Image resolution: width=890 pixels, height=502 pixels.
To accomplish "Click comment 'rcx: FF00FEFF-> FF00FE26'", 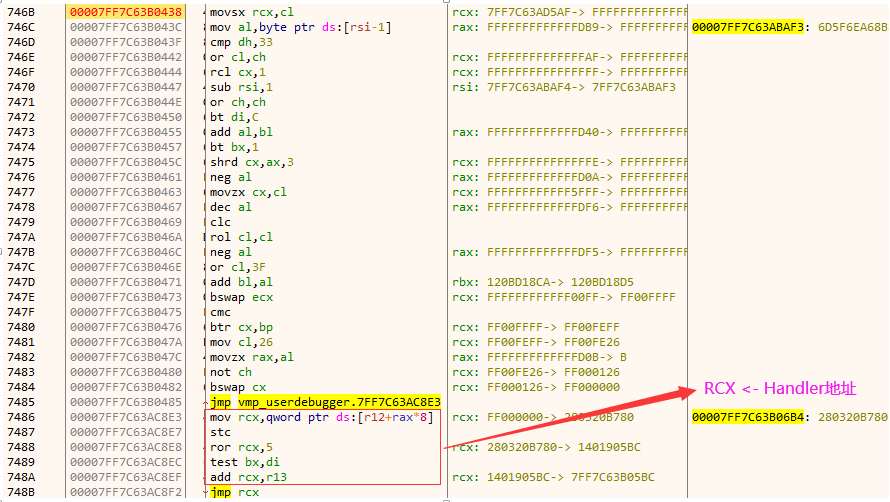I will 536,342.
